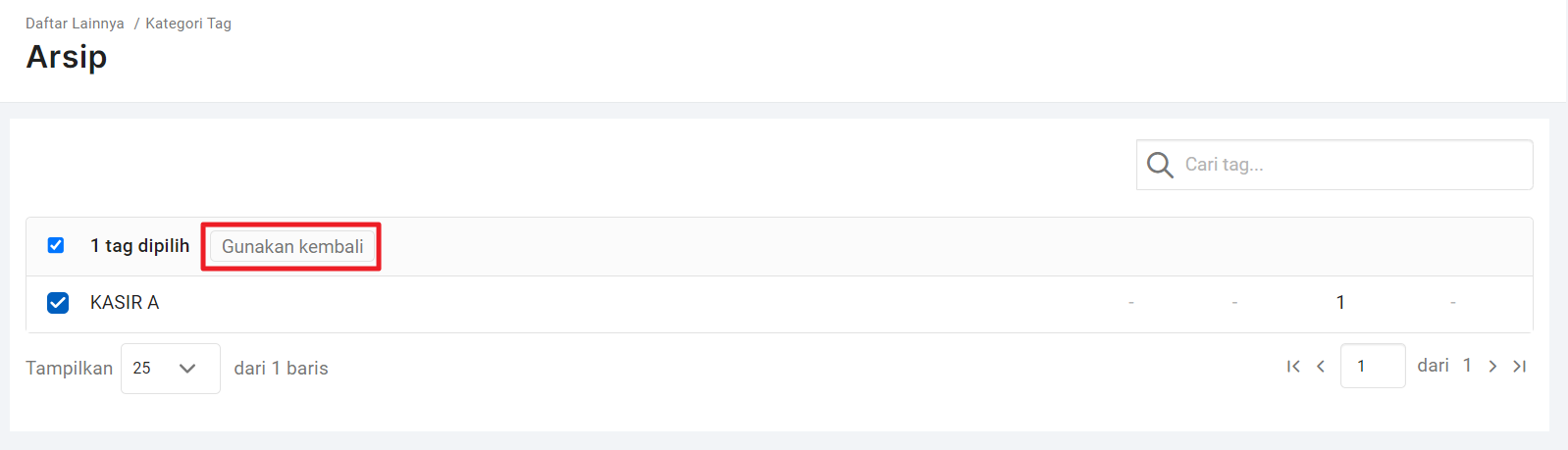
Task: Open the rows-per-page 25 dropdown
Action: click(x=171, y=369)
